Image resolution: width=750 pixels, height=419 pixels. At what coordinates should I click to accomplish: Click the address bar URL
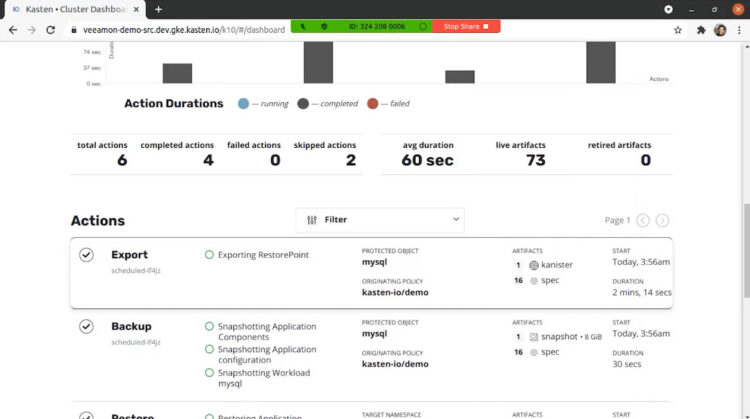click(x=184, y=30)
